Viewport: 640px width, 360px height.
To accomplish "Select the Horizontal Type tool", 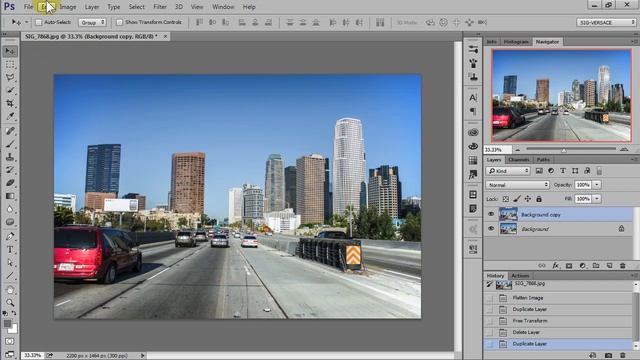I will pyautogui.click(x=10, y=249).
